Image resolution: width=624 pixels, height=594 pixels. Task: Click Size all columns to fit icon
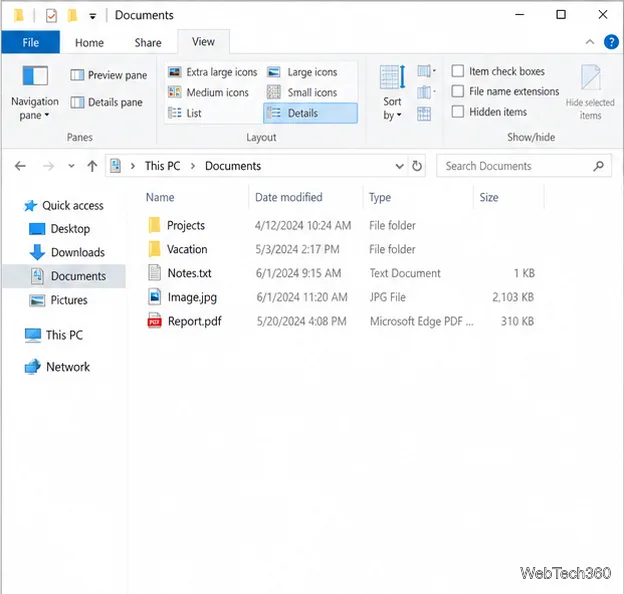[x=424, y=114]
